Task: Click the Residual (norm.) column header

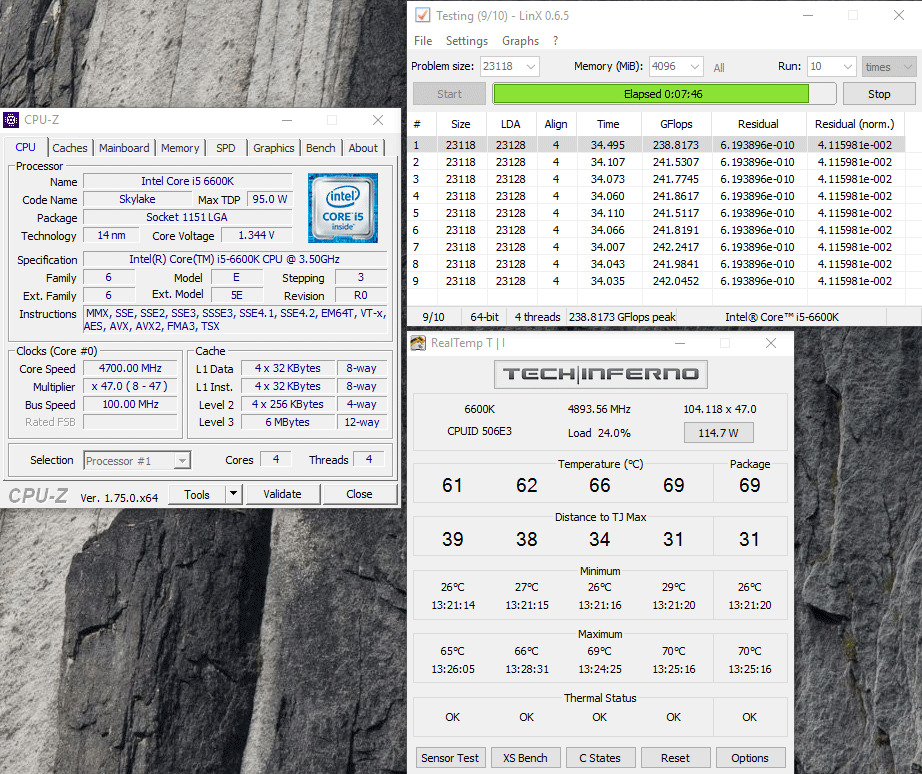Action: pyautogui.click(x=854, y=124)
